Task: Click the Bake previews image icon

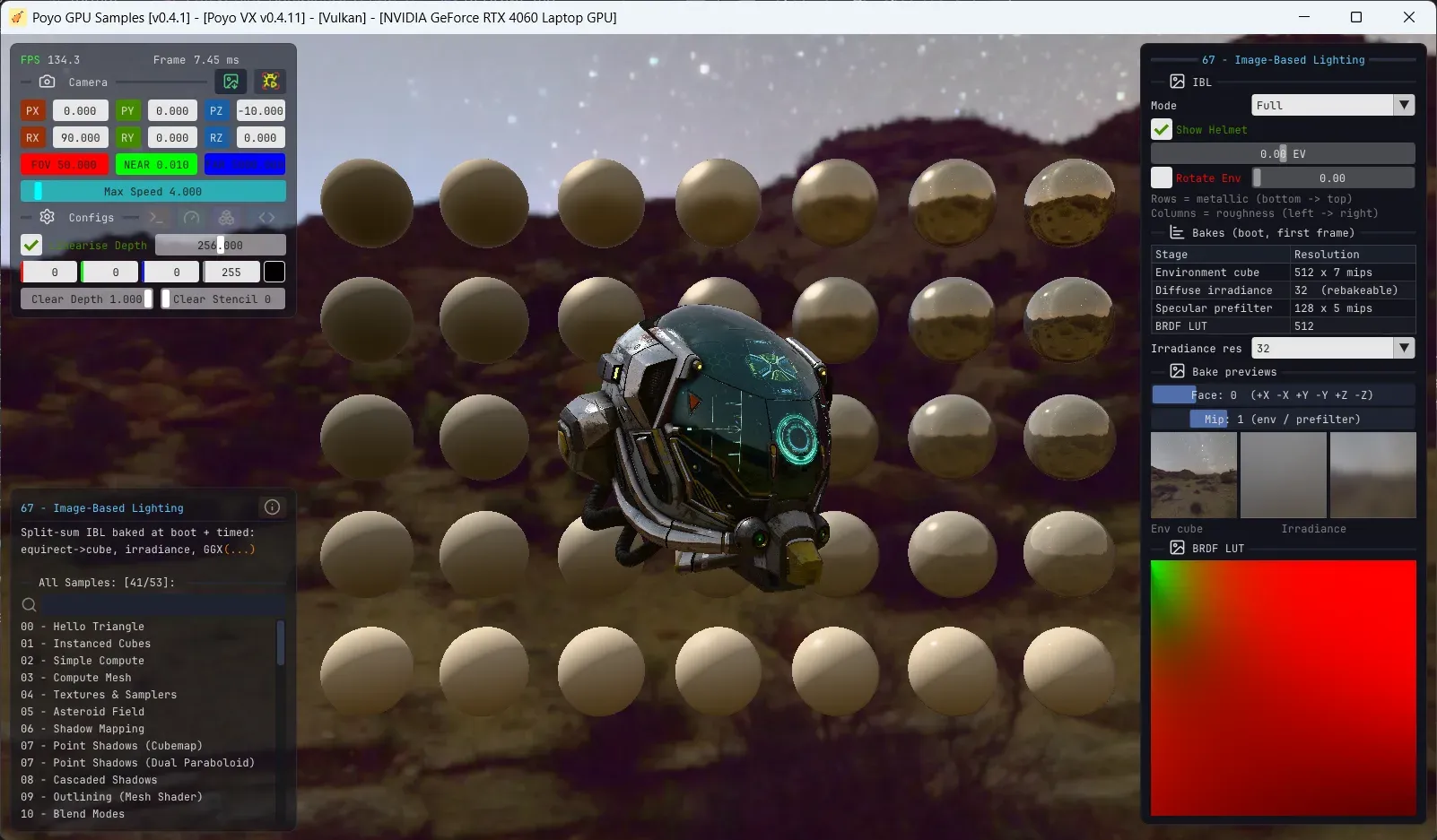Action: [1177, 371]
